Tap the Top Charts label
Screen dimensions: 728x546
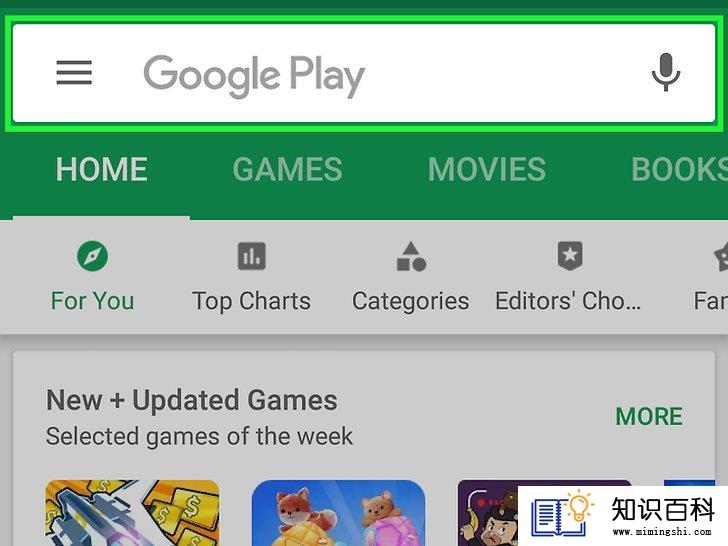coord(252,301)
